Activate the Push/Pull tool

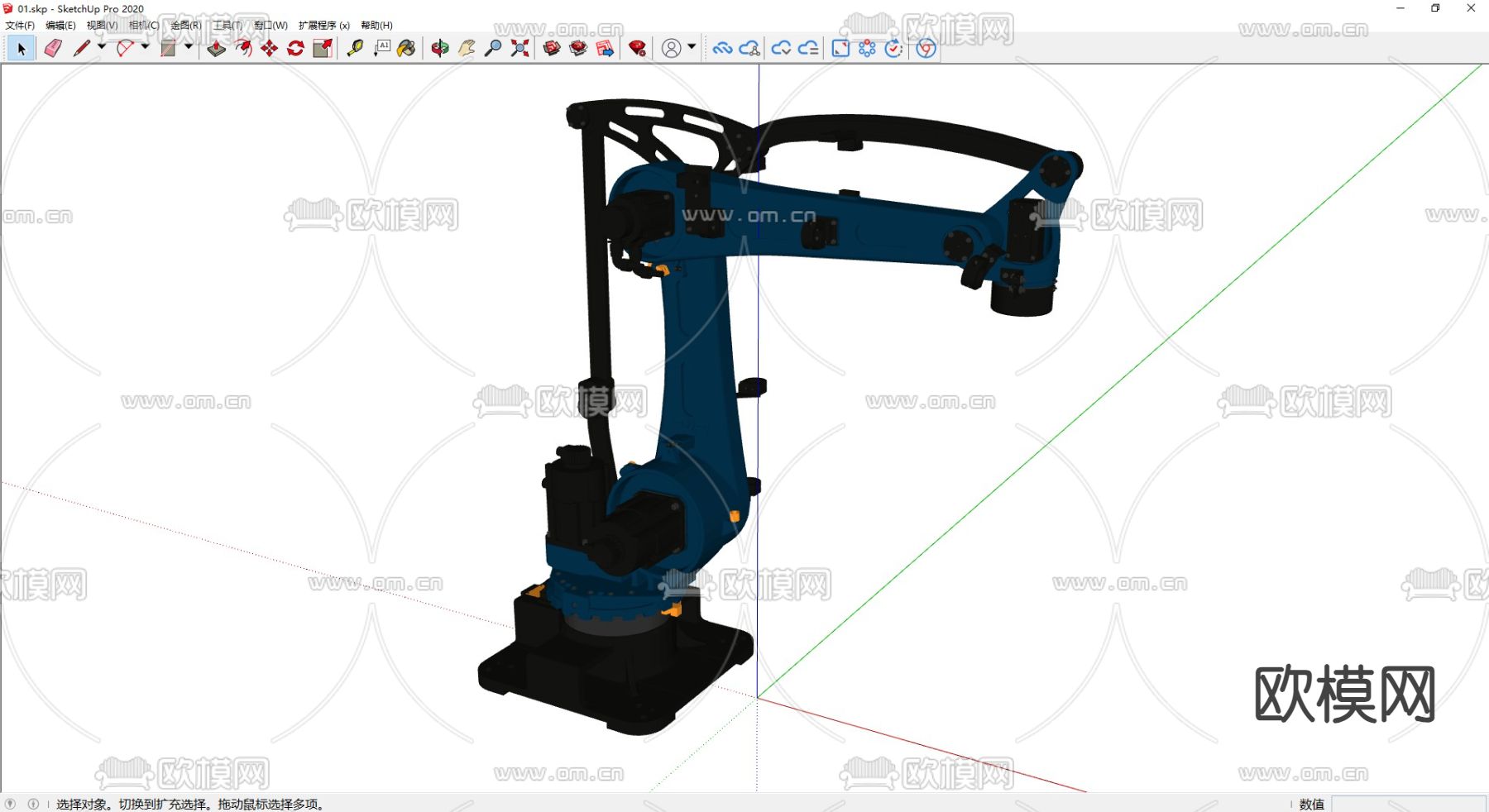[x=216, y=49]
